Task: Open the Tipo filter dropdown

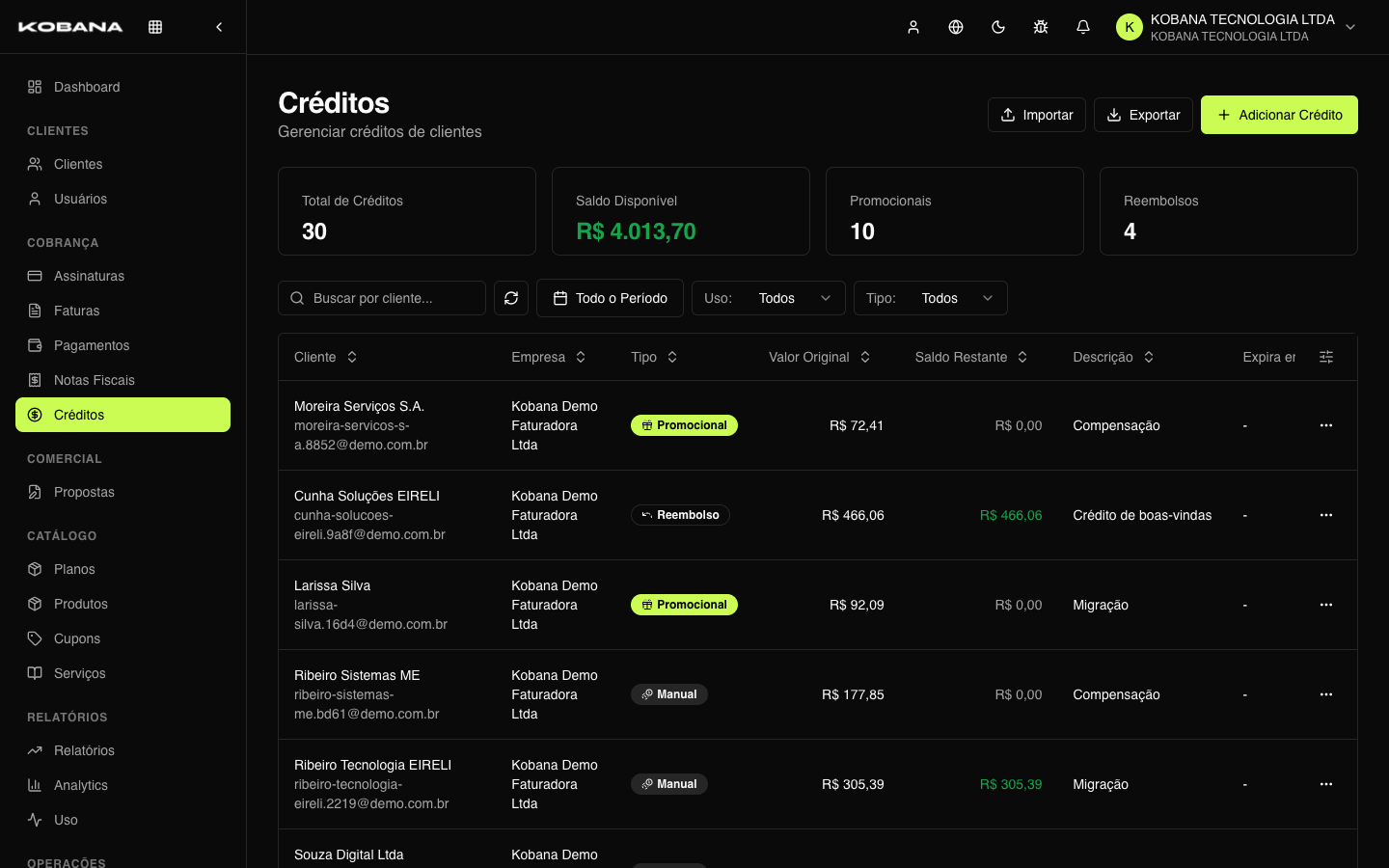Action: click(x=931, y=298)
